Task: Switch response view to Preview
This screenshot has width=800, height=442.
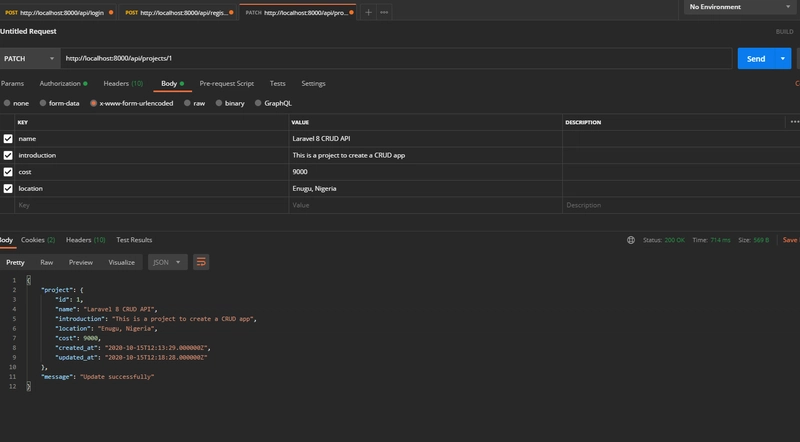Action: point(81,262)
